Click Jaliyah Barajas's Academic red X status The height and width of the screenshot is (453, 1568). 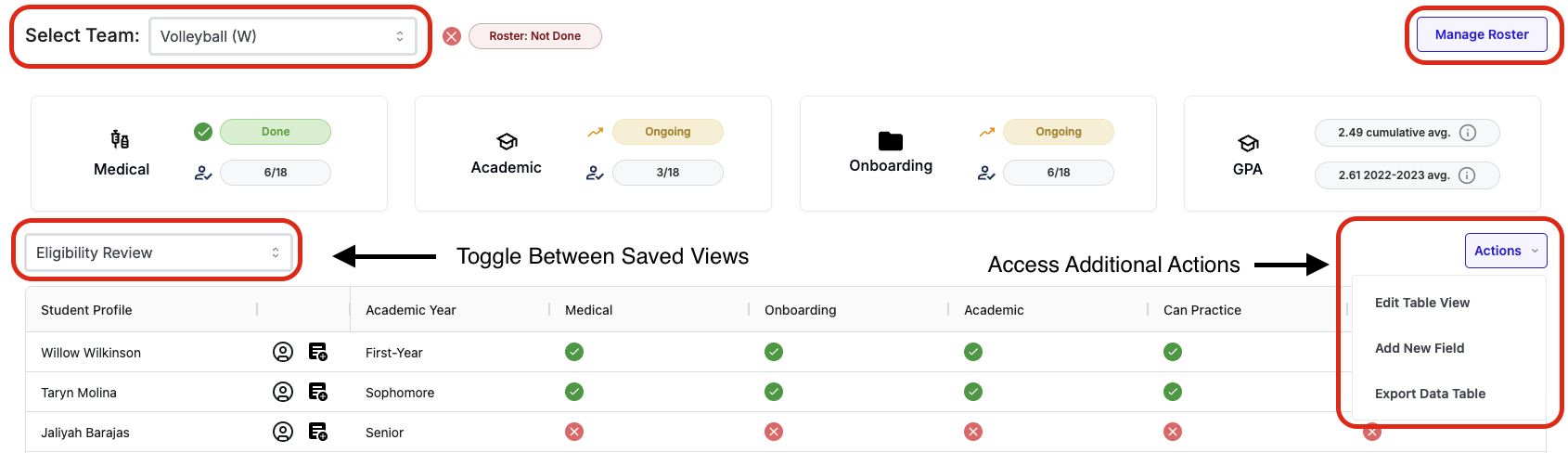(972, 432)
